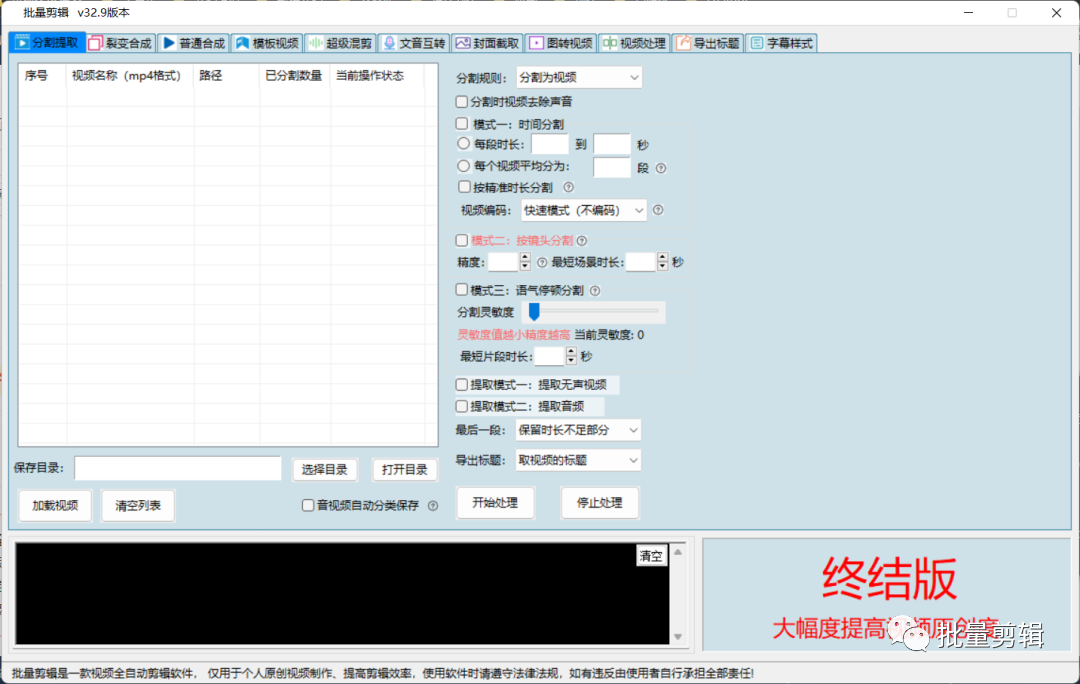Enable 分割时视频去除声音 checkbox
Screen dimensions: 1080x684
point(461,102)
